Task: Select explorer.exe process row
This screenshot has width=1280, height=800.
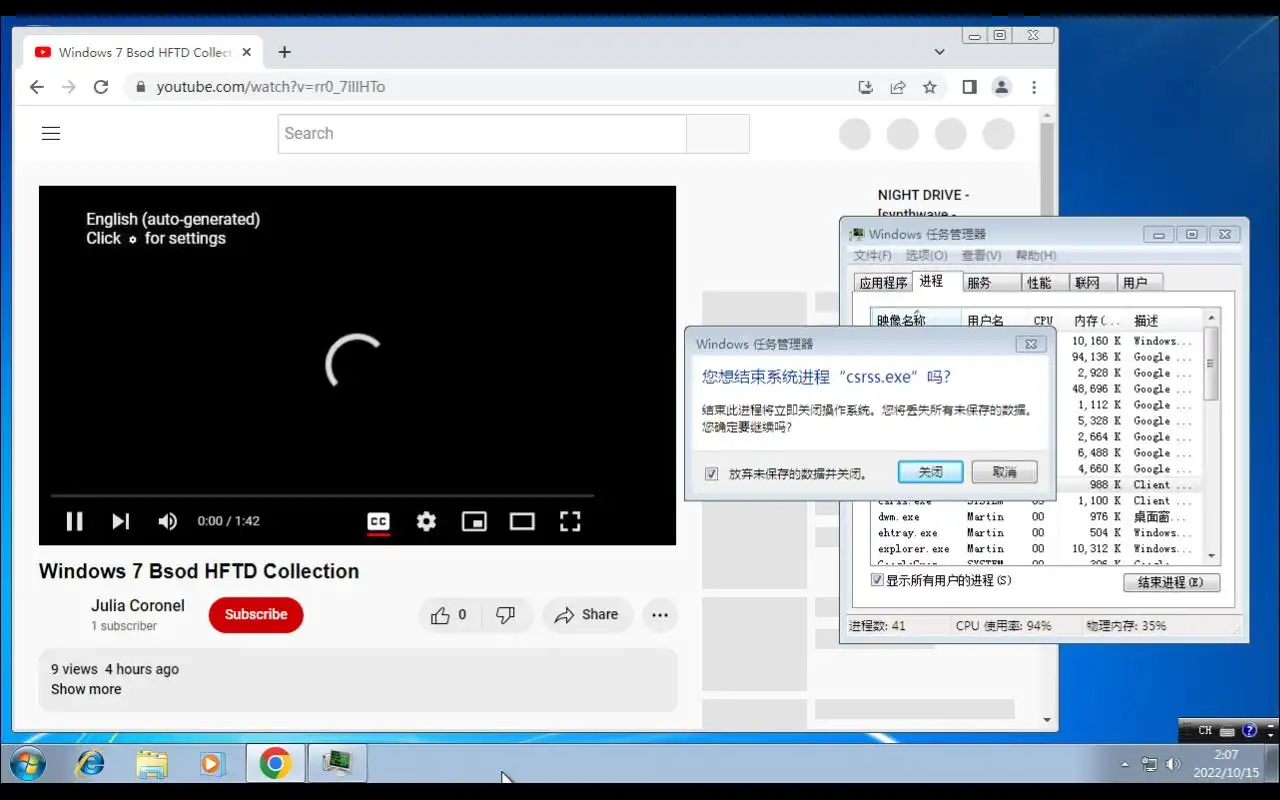Action: [x=1036, y=549]
